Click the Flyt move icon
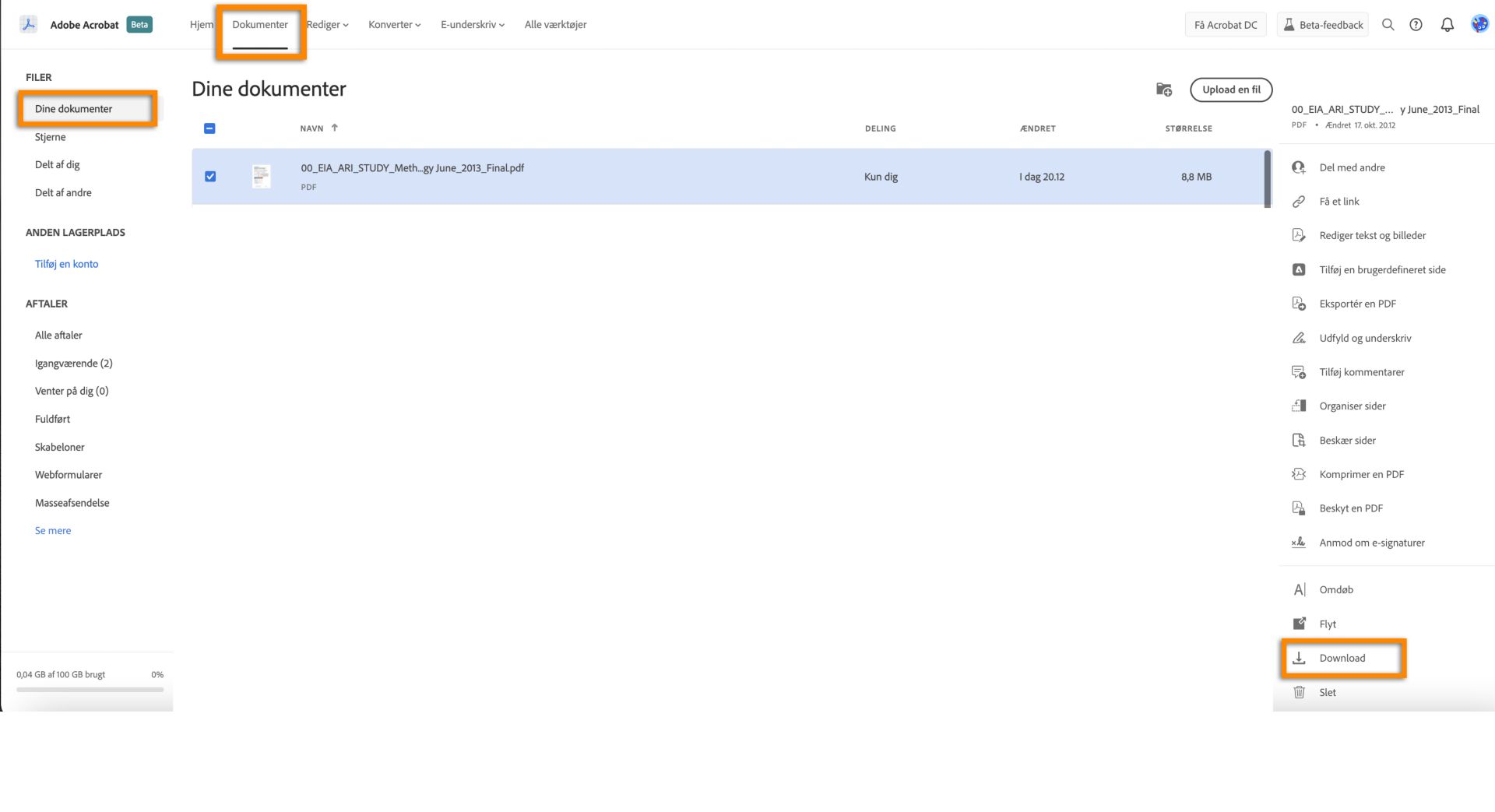Viewport: 1495px width, 812px height. point(1299,624)
